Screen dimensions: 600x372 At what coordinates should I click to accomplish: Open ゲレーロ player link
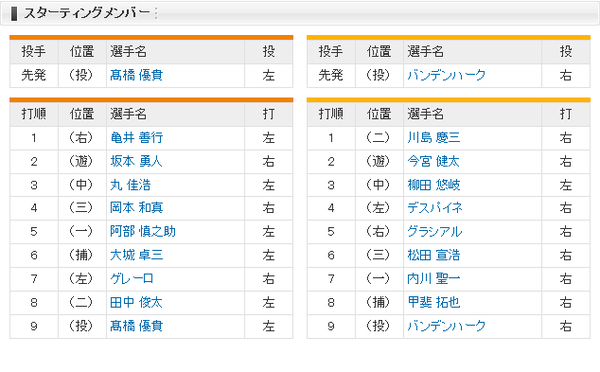(x=132, y=279)
